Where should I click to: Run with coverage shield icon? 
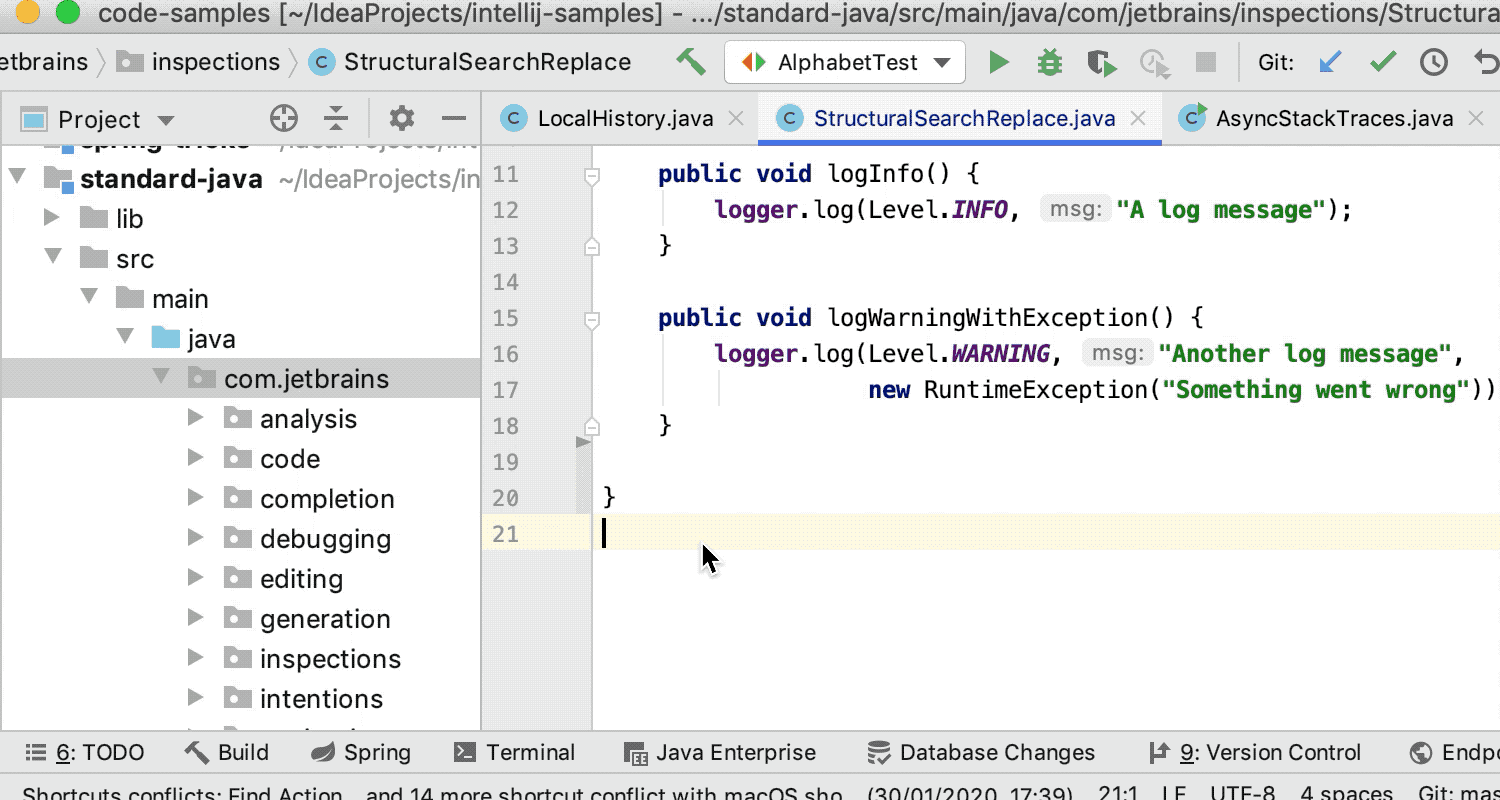[1101, 63]
